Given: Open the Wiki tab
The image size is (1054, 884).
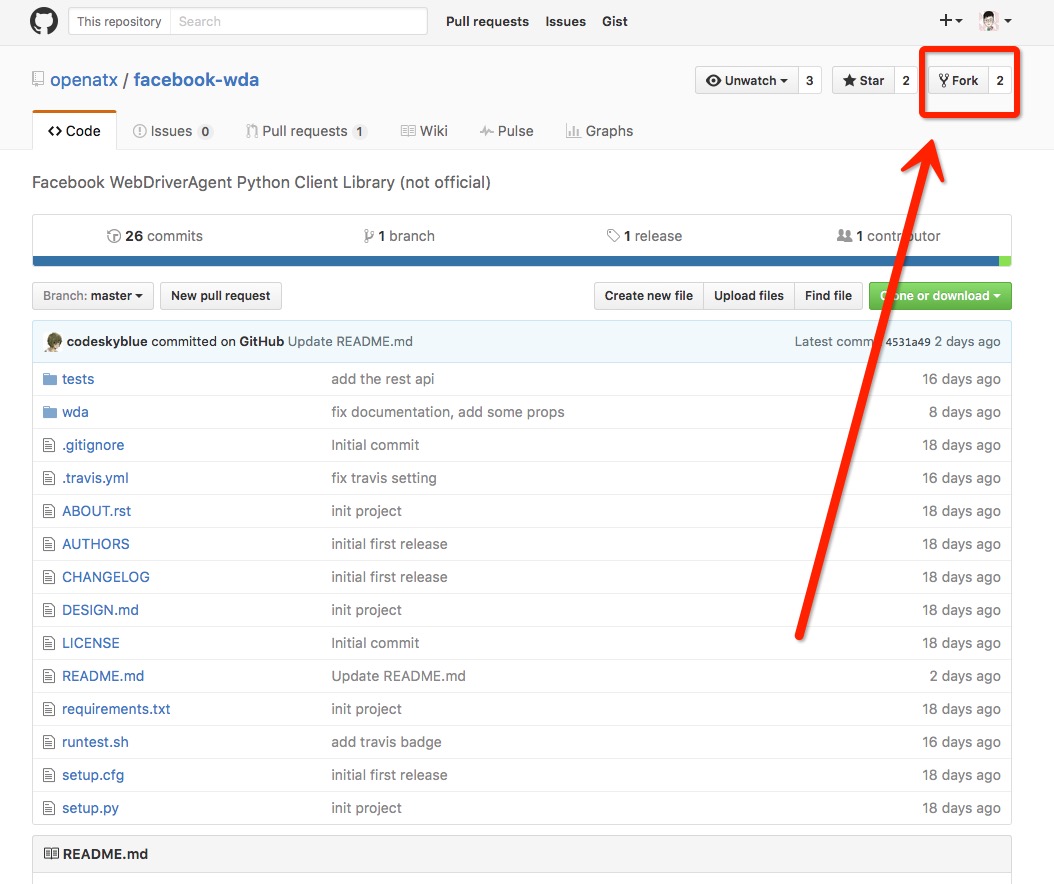Looking at the screenshot, I should pos(424,131).
